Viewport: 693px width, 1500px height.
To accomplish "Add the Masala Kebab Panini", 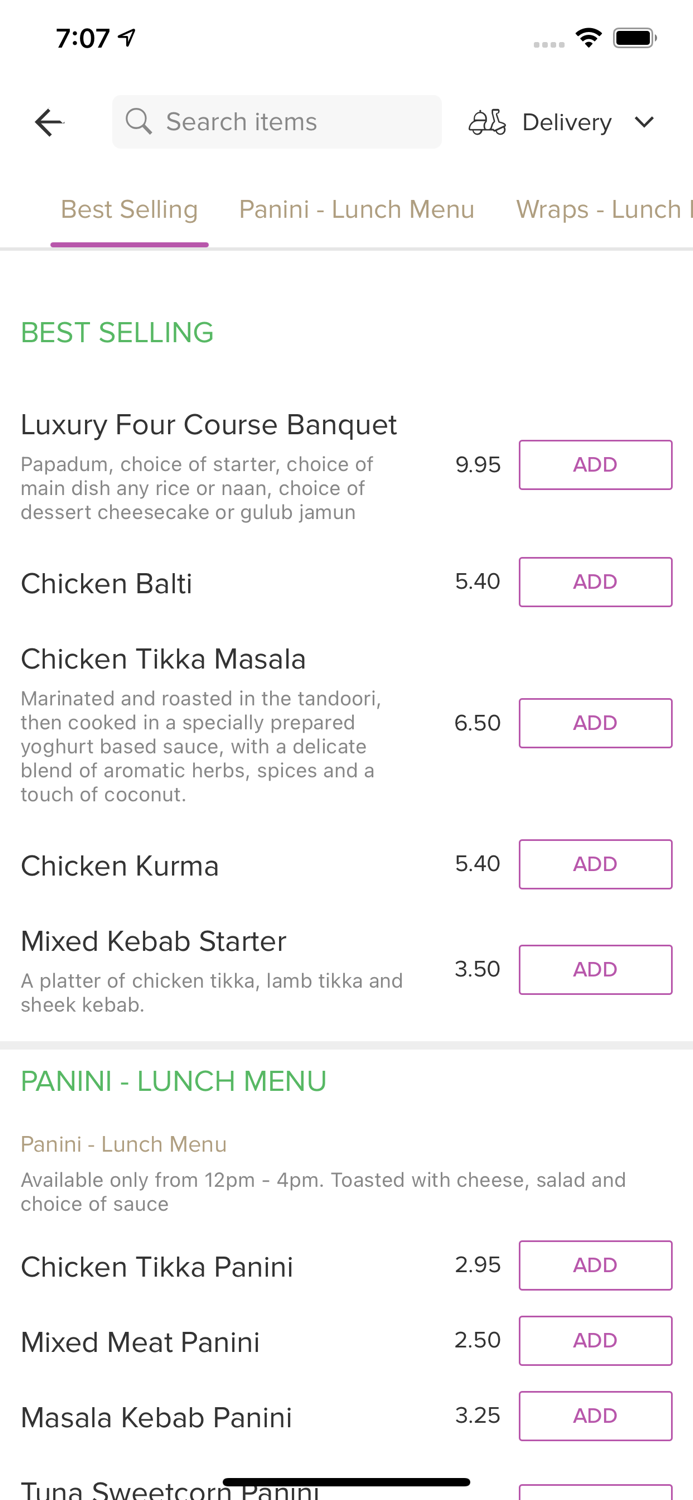I will 595,1415.
